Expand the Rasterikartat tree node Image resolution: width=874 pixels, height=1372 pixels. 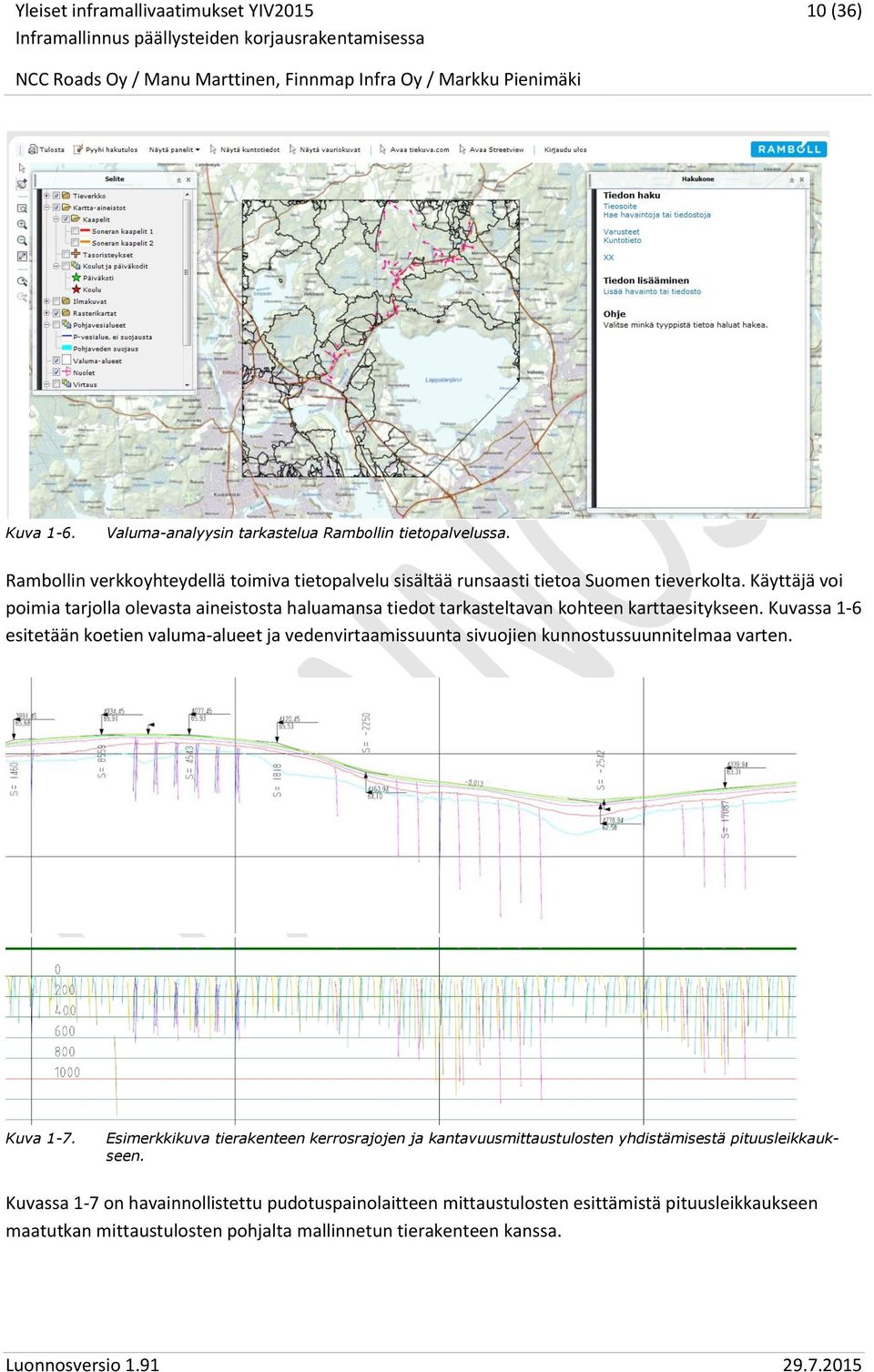pos(46,313)
